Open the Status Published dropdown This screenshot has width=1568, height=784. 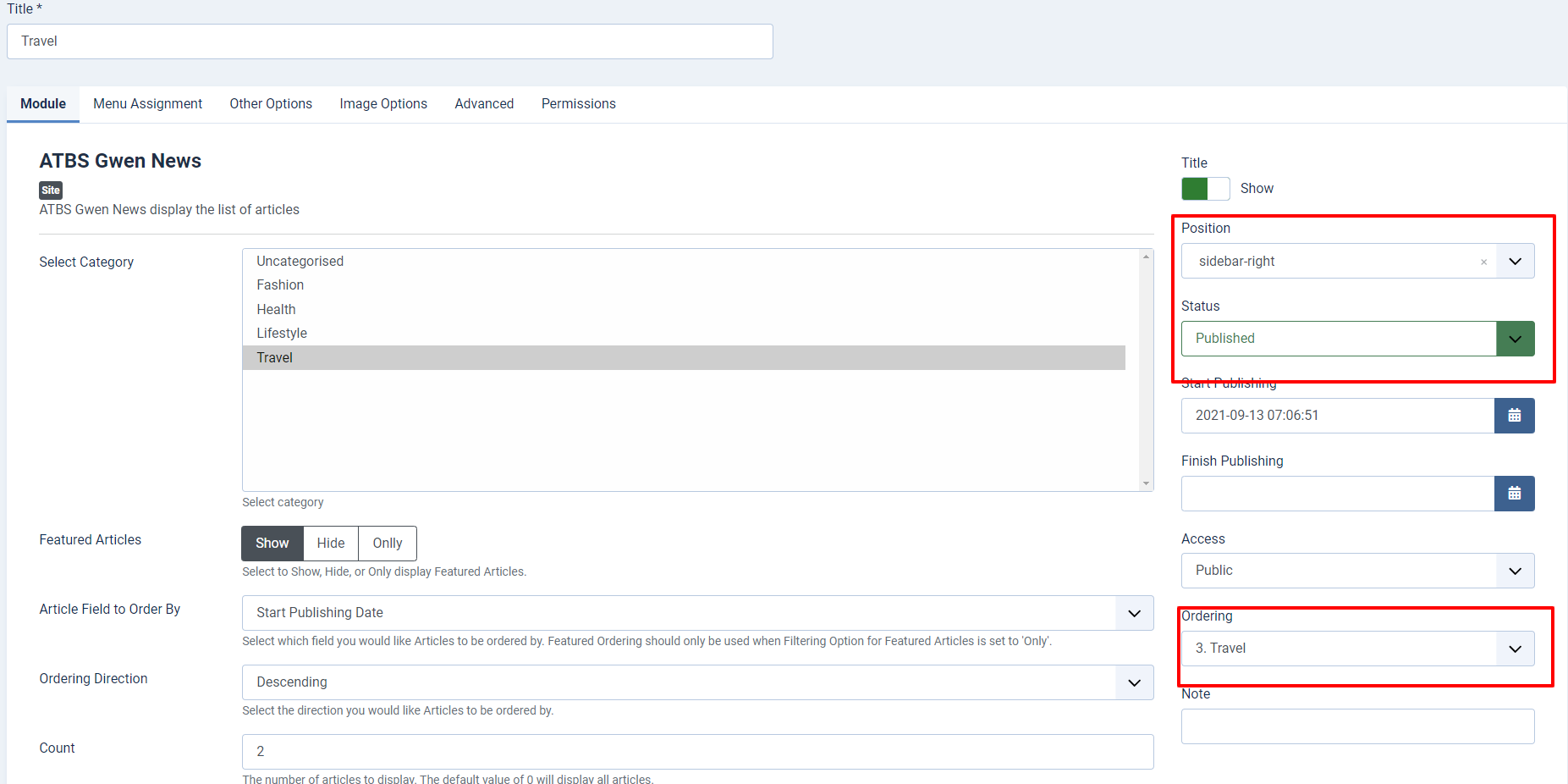coord(1357,339)
